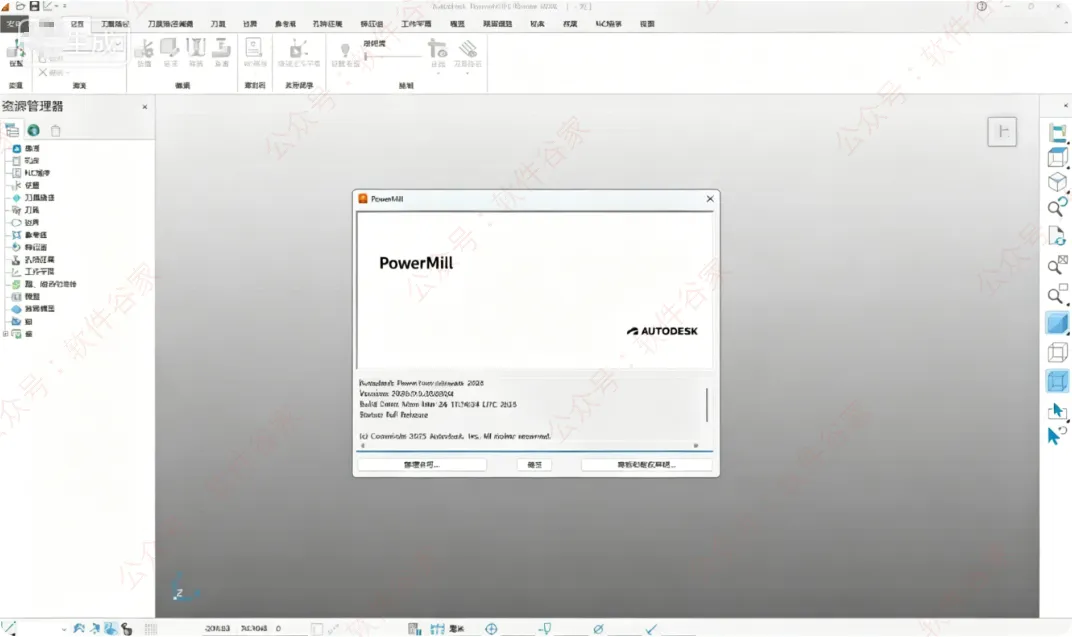Image resolution: width=1072 pixels, height=637 pixels.
Task: Click the Open project icon in quick access
Action: [x=21, y=6]
